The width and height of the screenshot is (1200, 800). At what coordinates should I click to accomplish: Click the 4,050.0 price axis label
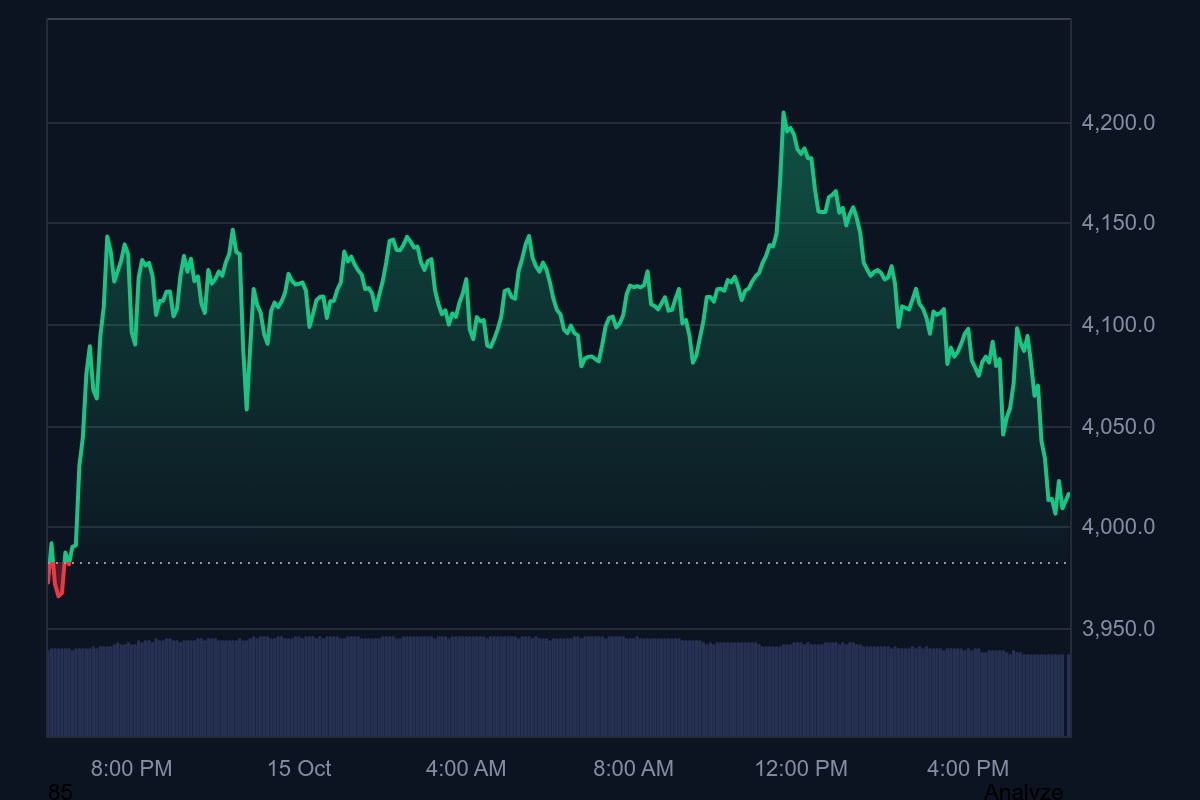1118,427
